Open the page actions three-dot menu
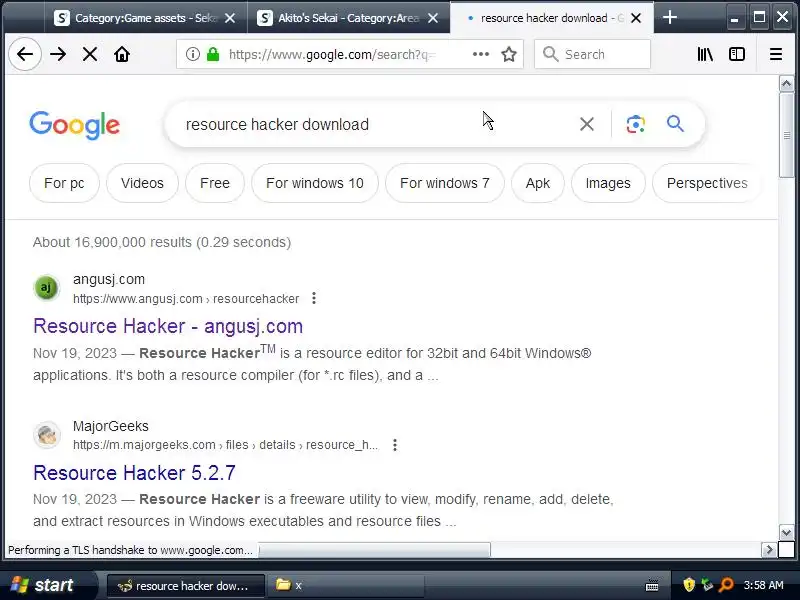This screenshot has width=800, height=600. pyautogui.click(x=481, y=54)
